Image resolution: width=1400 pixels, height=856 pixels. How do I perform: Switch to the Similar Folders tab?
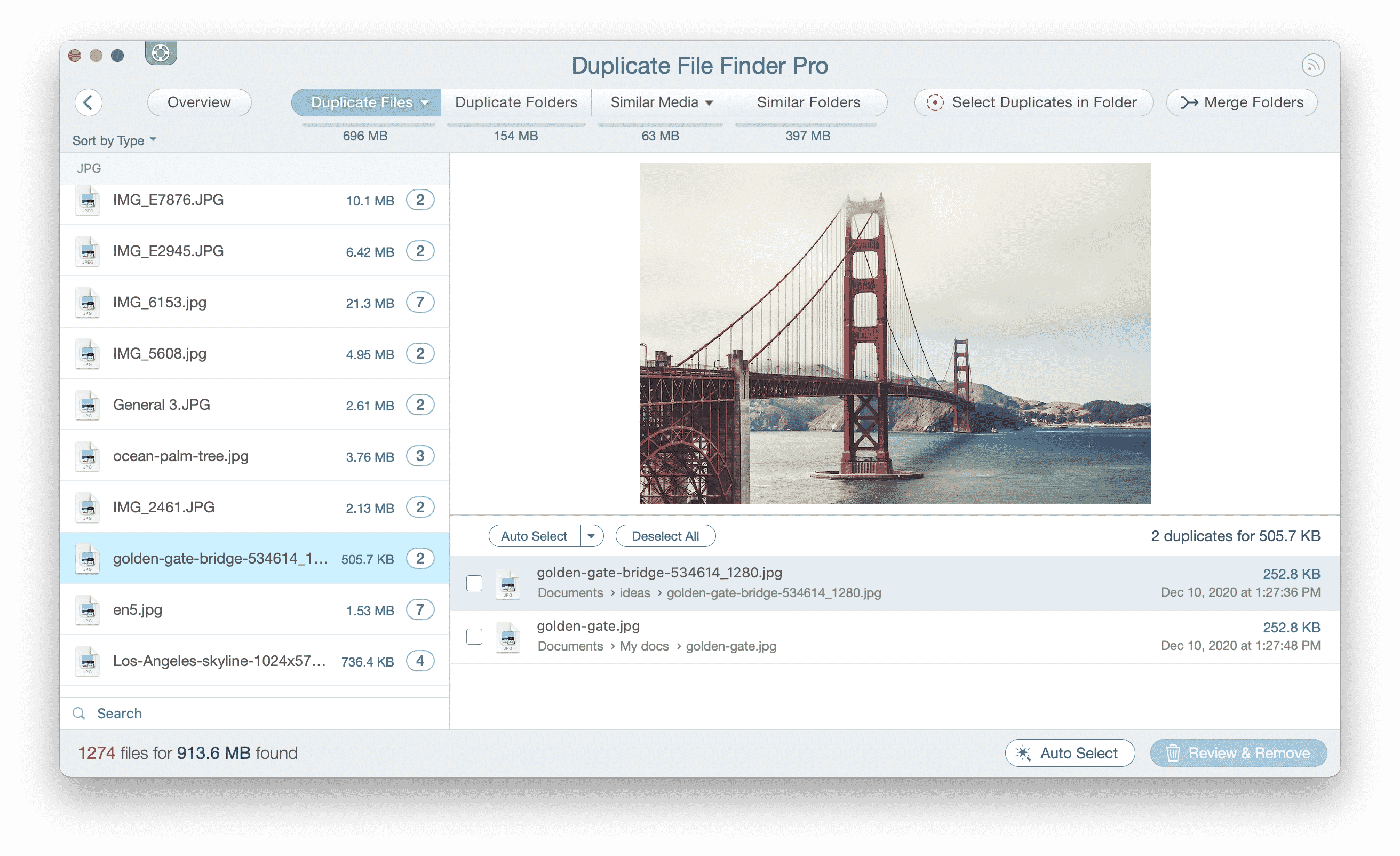[808, 102]
